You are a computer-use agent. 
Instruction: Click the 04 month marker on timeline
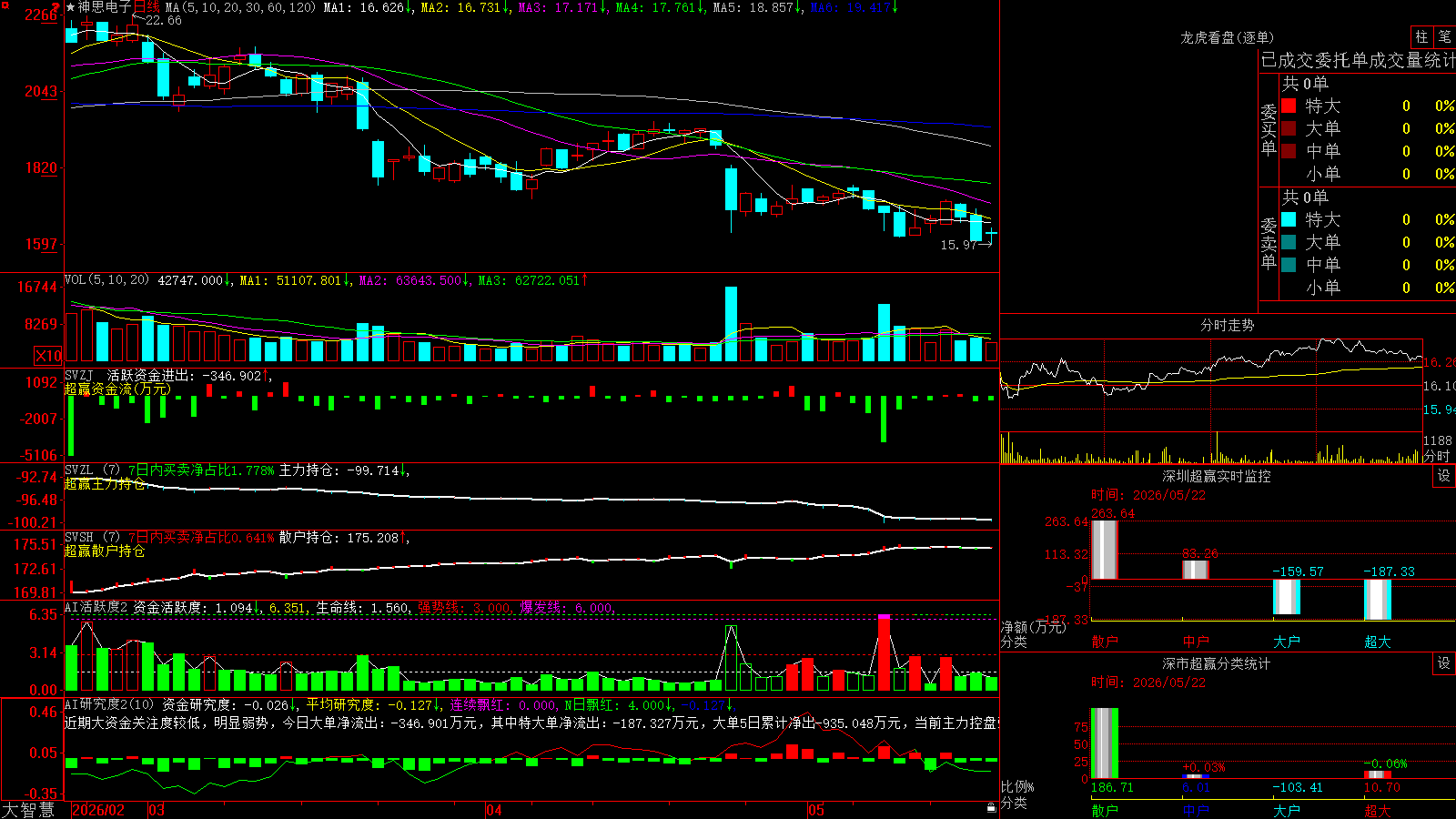[494, 810]
